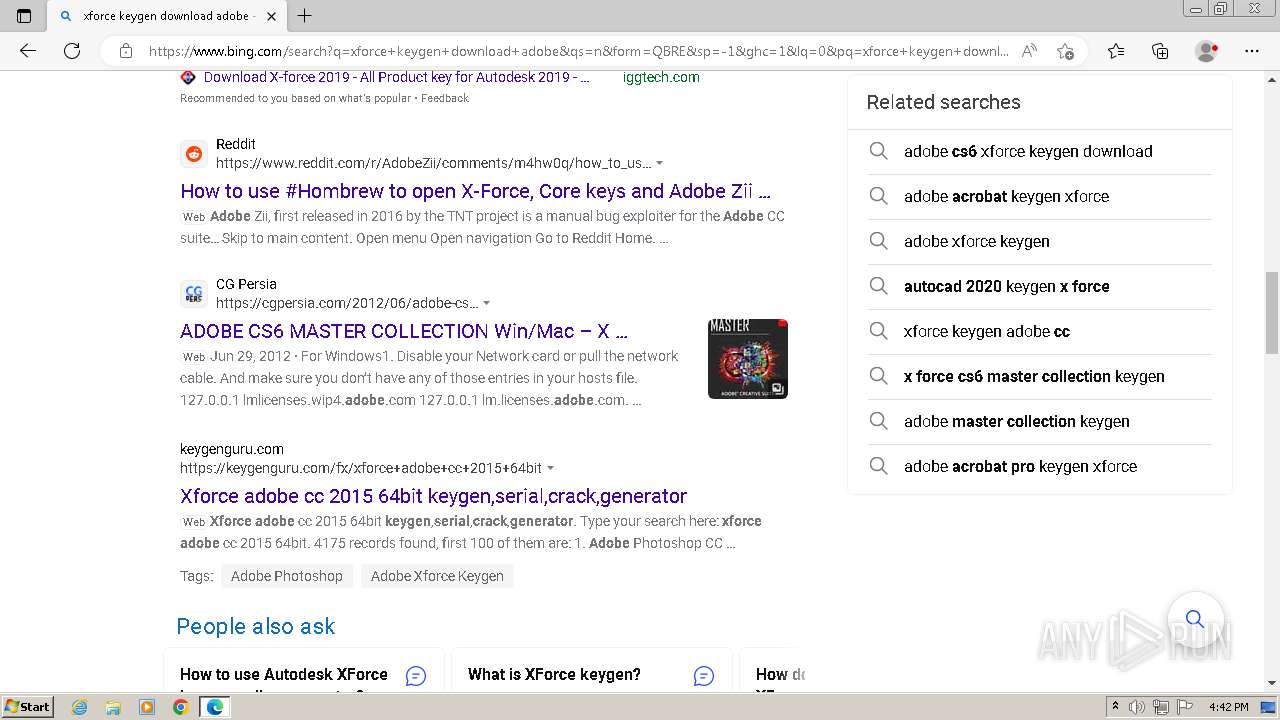Screen dimensions: 1280x720
Task: Open the tab actions menu icon
Action: click(x=24, y=16)
